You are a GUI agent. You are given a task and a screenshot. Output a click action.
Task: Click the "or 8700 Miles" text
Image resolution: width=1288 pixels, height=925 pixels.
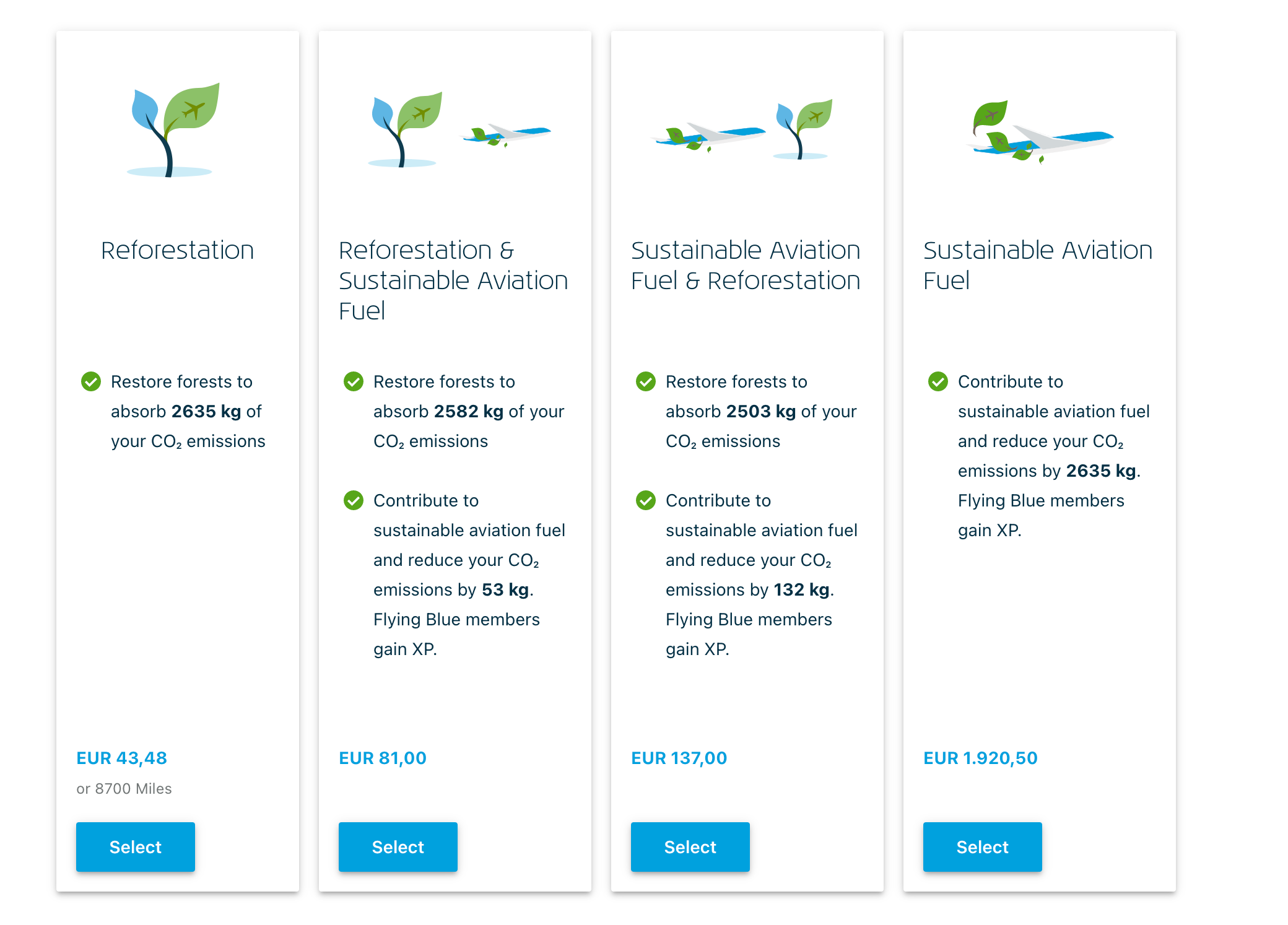[x=124, y=789]
